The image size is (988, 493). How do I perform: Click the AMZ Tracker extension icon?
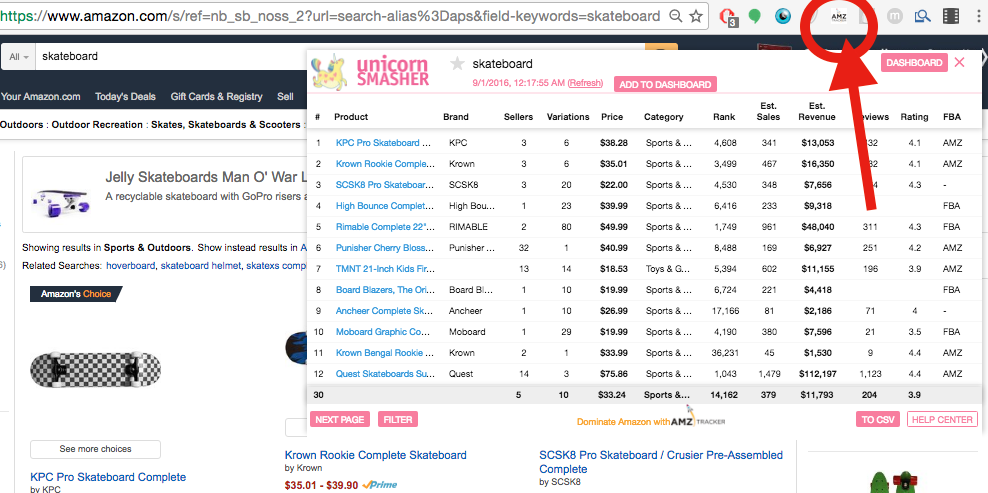click(839, 17)
